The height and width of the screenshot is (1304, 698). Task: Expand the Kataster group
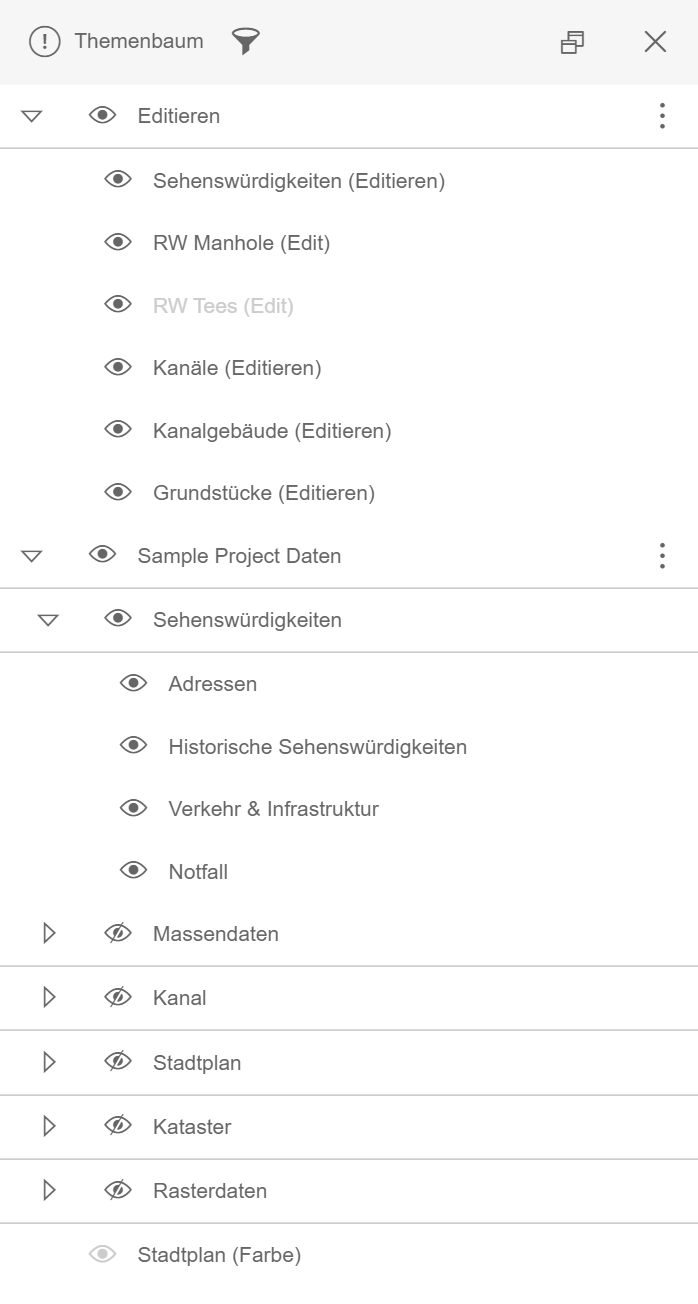(x=48, y=1126)
